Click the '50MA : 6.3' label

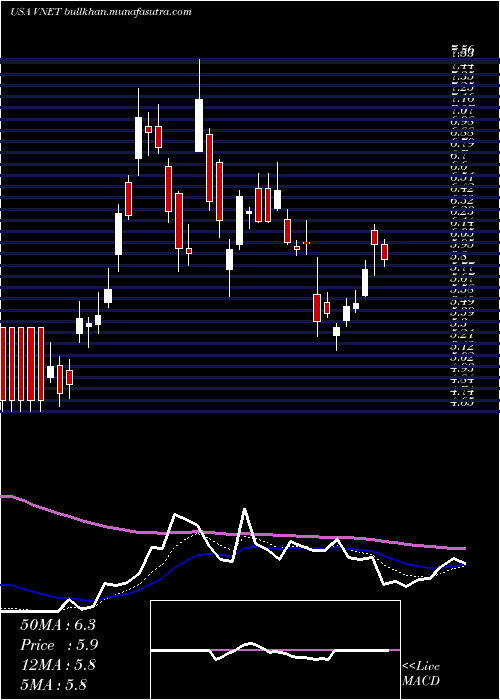(58, 625)
